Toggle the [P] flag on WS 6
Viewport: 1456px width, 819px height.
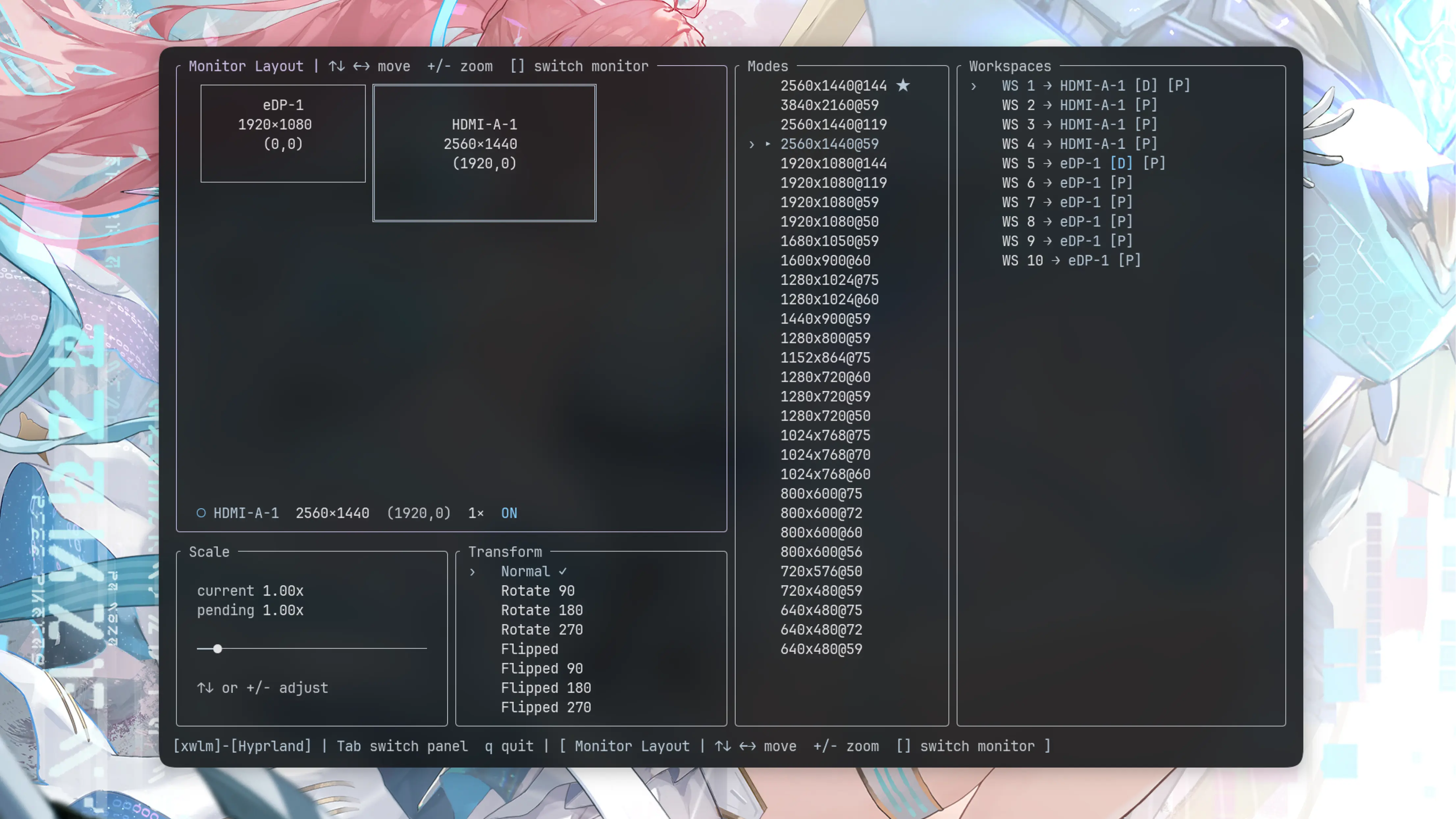pyautogui.click(x=1121, y=183)
